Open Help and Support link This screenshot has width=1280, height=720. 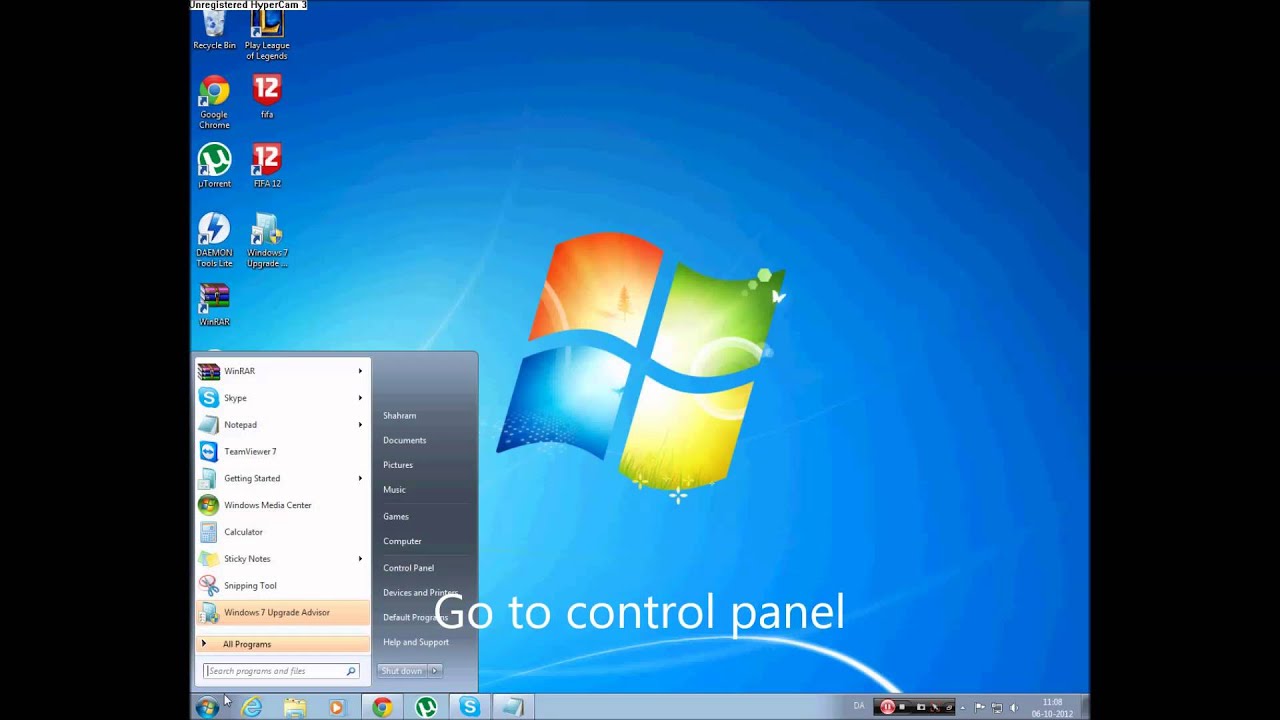[416, 642]
